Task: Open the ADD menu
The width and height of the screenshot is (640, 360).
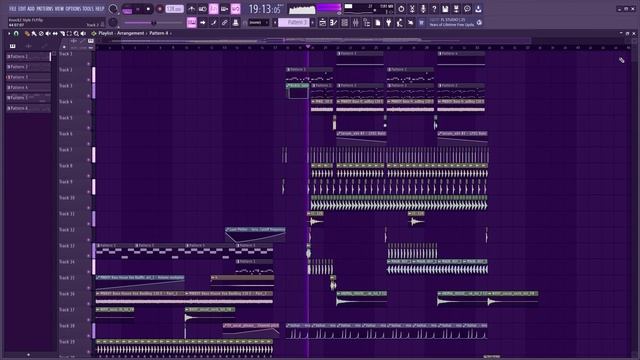Action: (x=31, y=9)
